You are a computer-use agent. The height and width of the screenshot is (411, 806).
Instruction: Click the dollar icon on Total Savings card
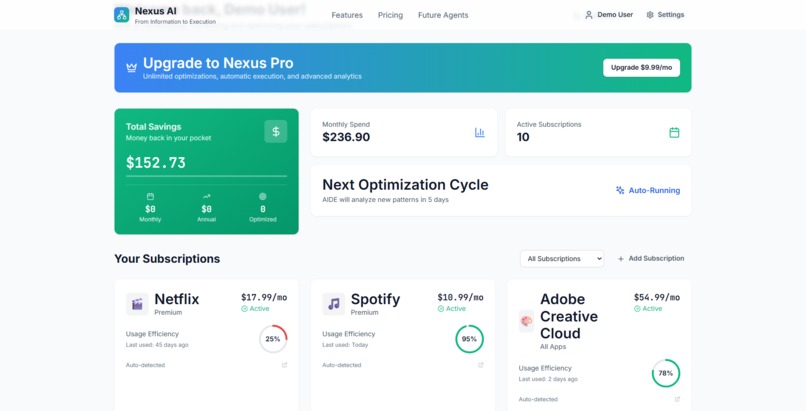[276, 132]
